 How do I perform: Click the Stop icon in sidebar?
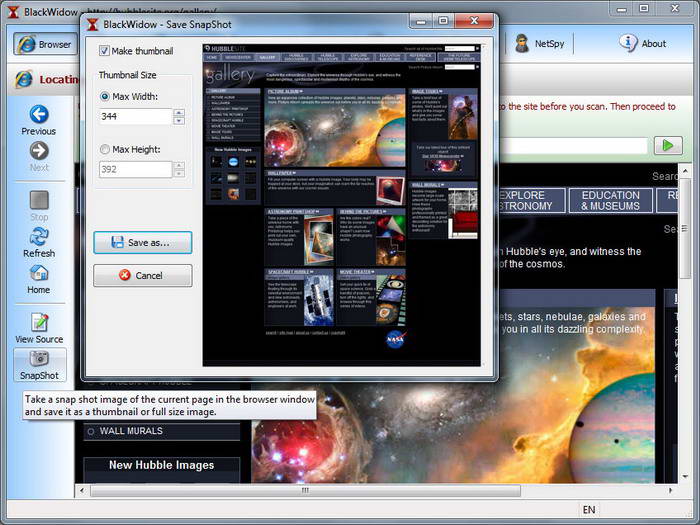[39, 200]
